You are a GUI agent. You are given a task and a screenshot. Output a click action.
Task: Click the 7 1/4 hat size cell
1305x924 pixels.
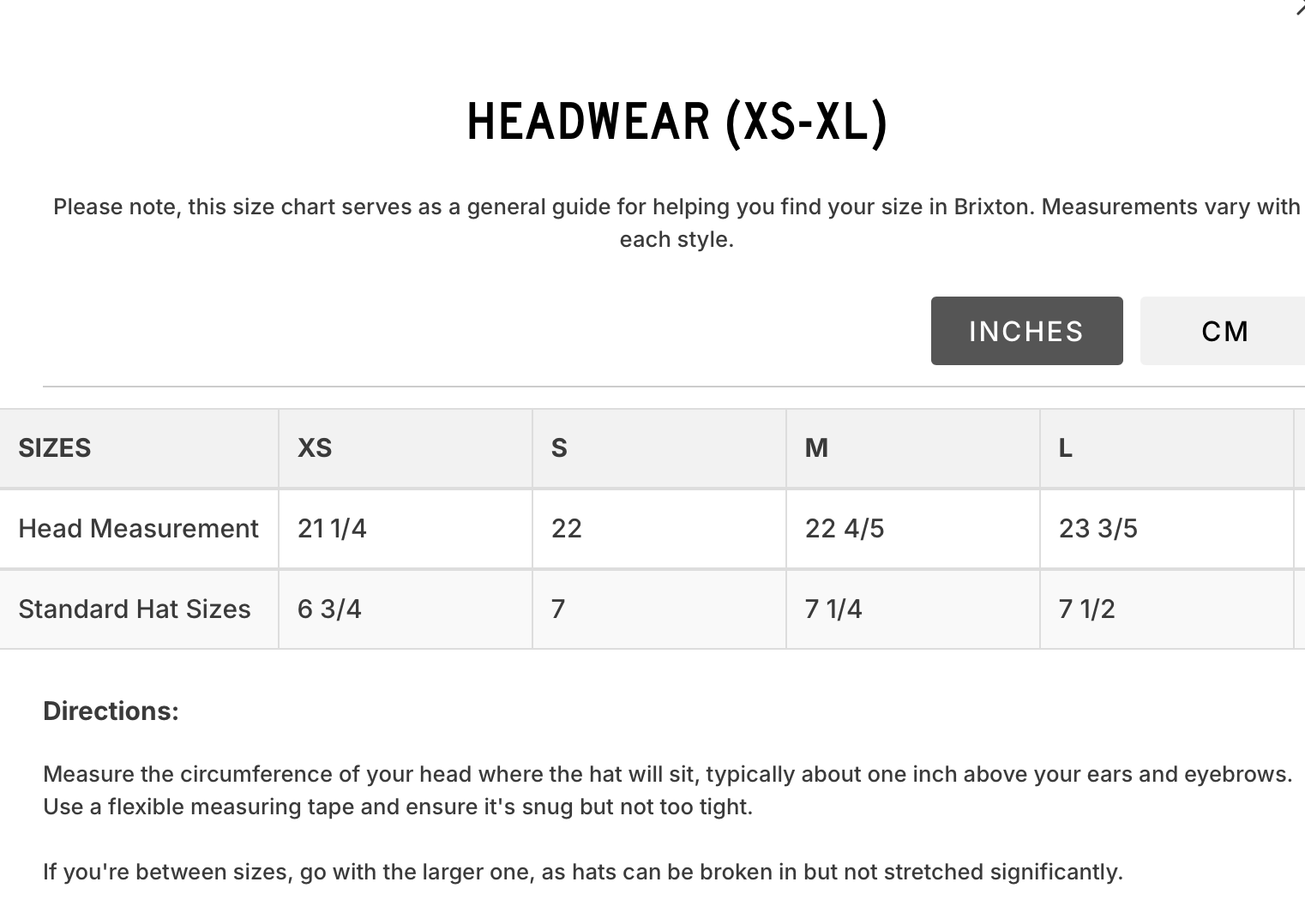[913, 609]
